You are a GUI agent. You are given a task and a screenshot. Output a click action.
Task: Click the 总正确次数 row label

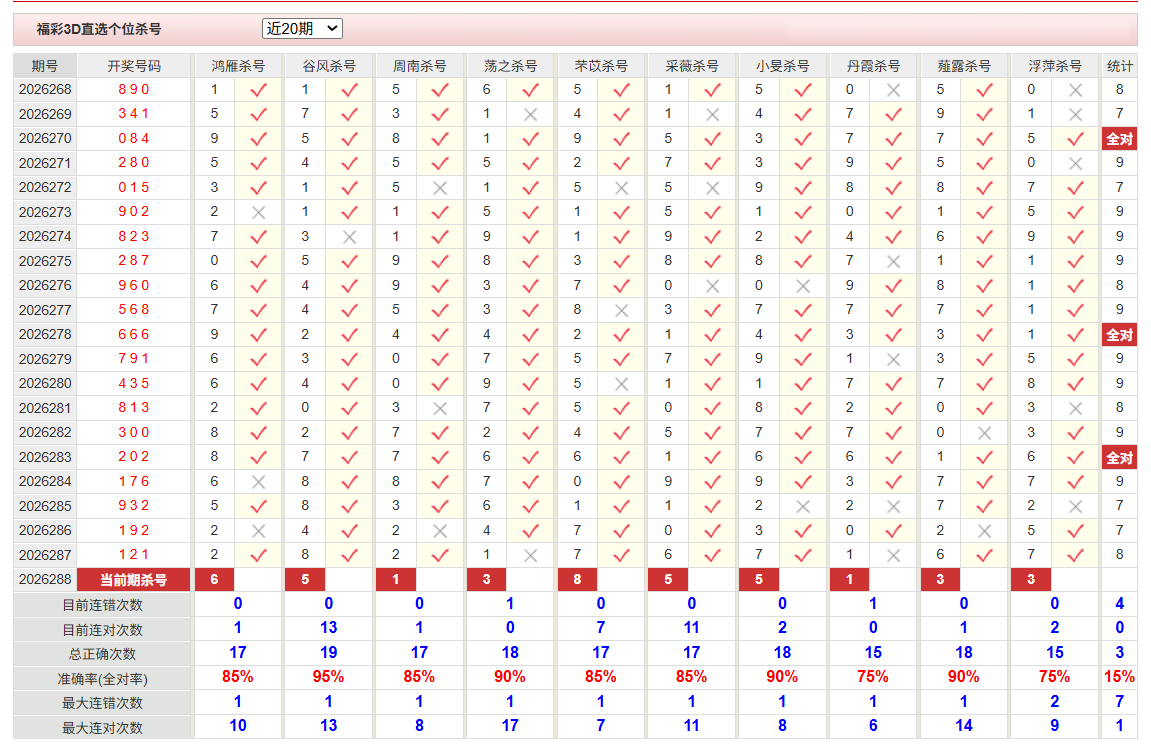click(x=102, y=654)
